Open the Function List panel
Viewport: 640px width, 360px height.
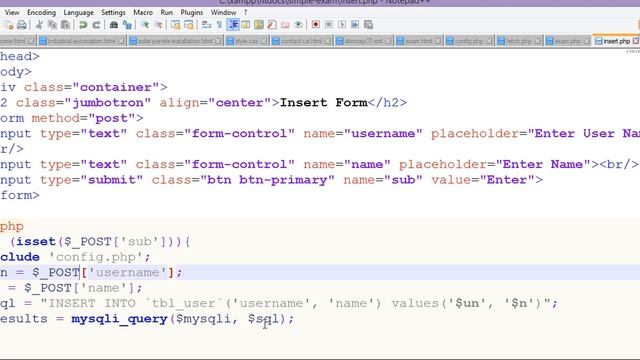tap(272, 25)
